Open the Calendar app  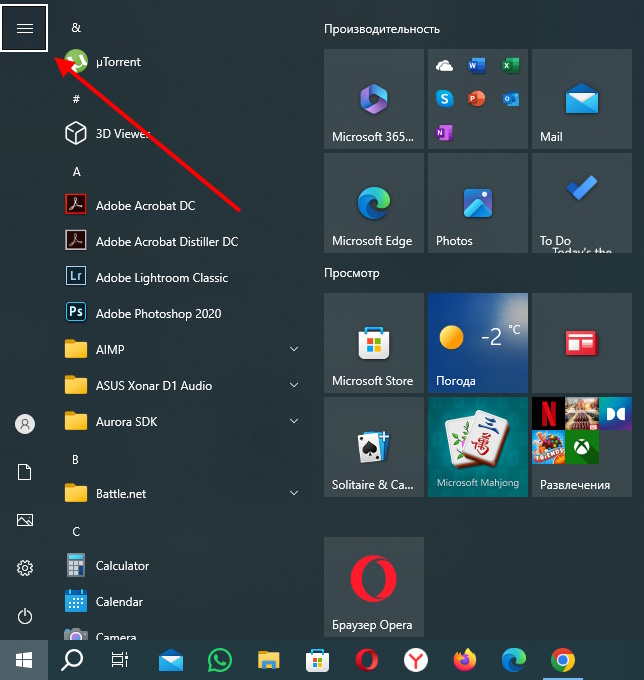182,602
